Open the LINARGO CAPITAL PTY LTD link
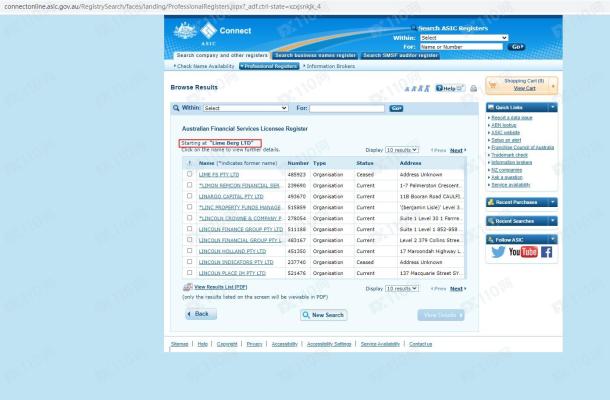 click(231, 196)
